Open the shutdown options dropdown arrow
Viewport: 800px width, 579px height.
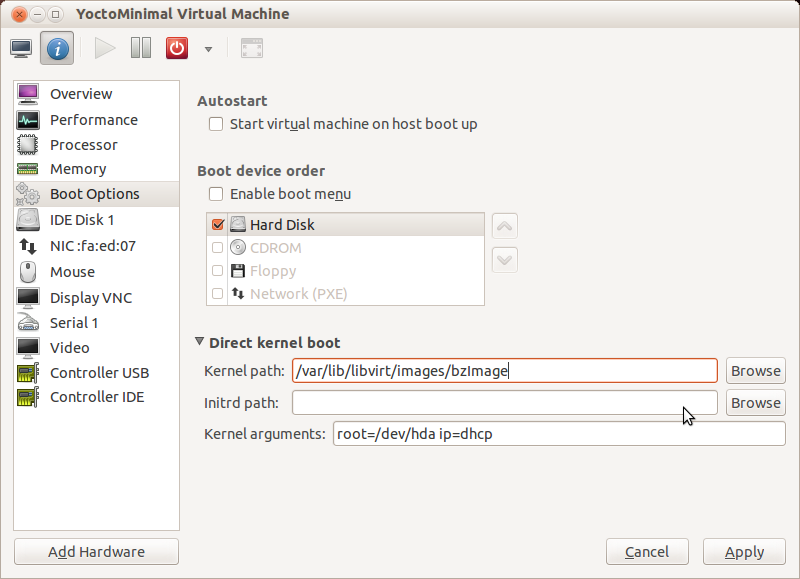(208, 49)
